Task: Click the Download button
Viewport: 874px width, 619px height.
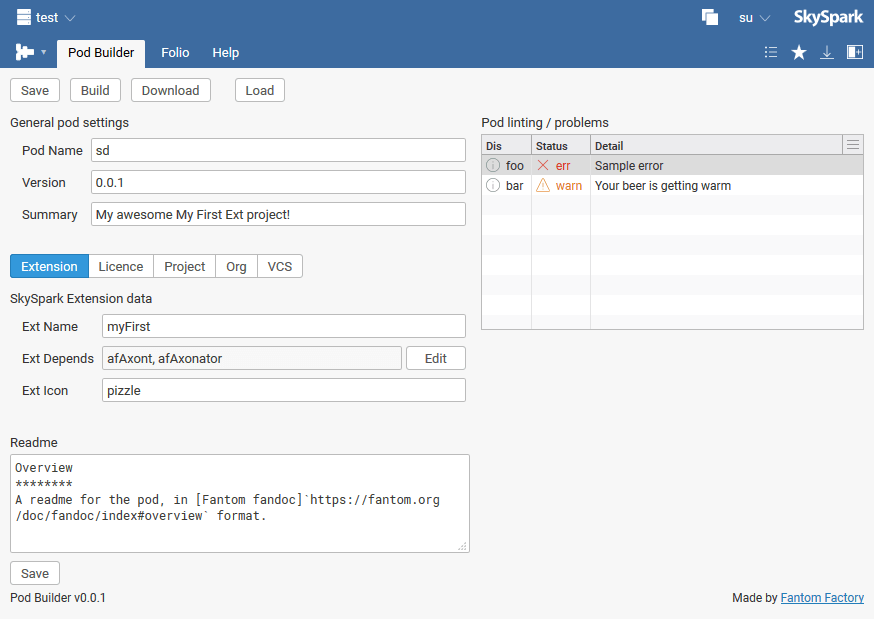Action: click(x=171, y=90)
